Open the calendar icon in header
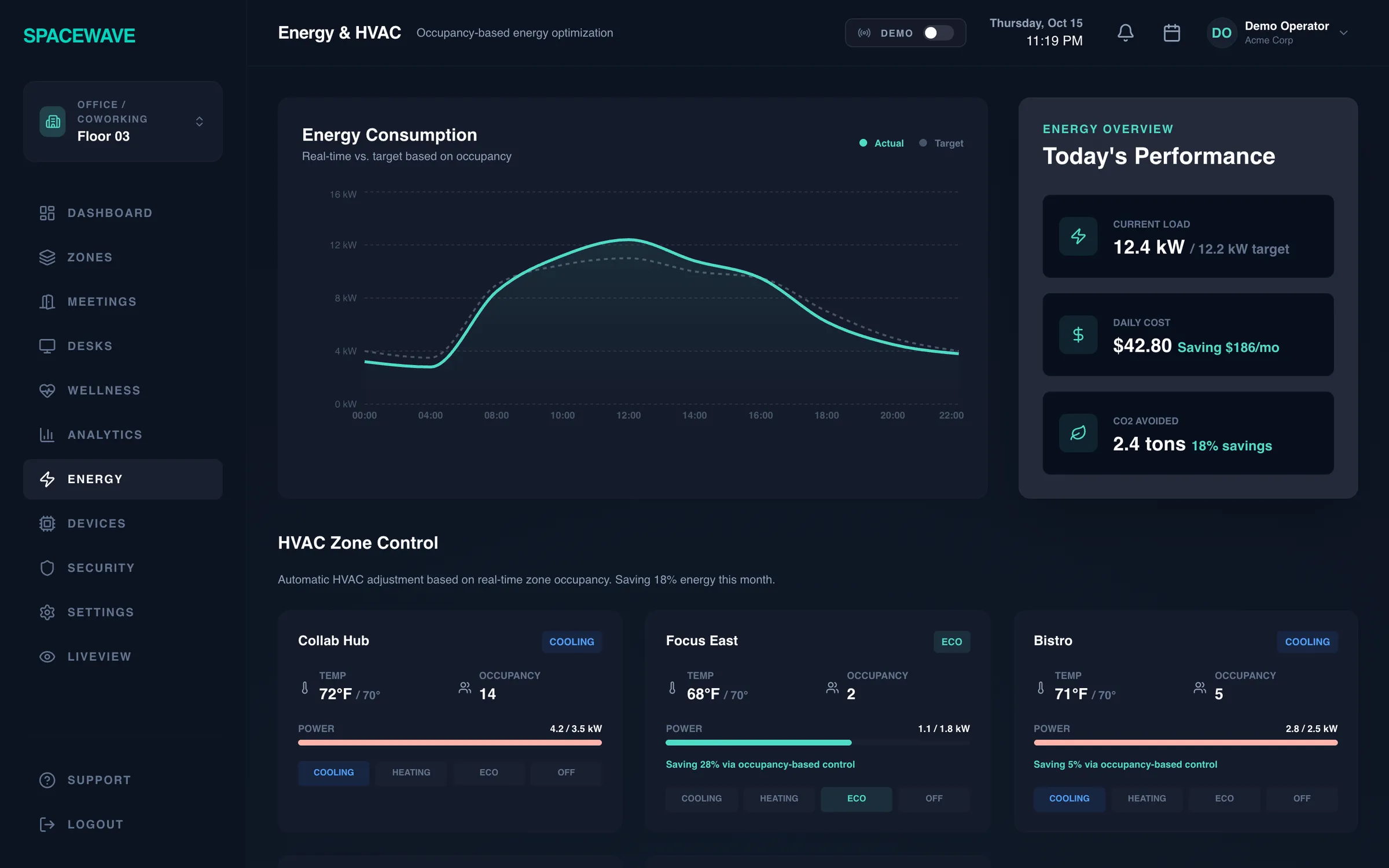1389x868 pixels. [1171, 33]
